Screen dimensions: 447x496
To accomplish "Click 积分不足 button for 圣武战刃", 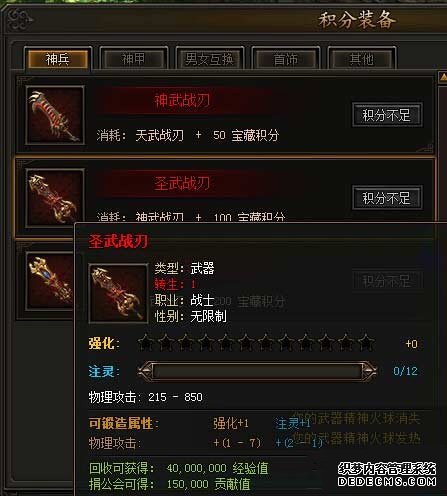I will pyautogui.click(x=387, y=198).
